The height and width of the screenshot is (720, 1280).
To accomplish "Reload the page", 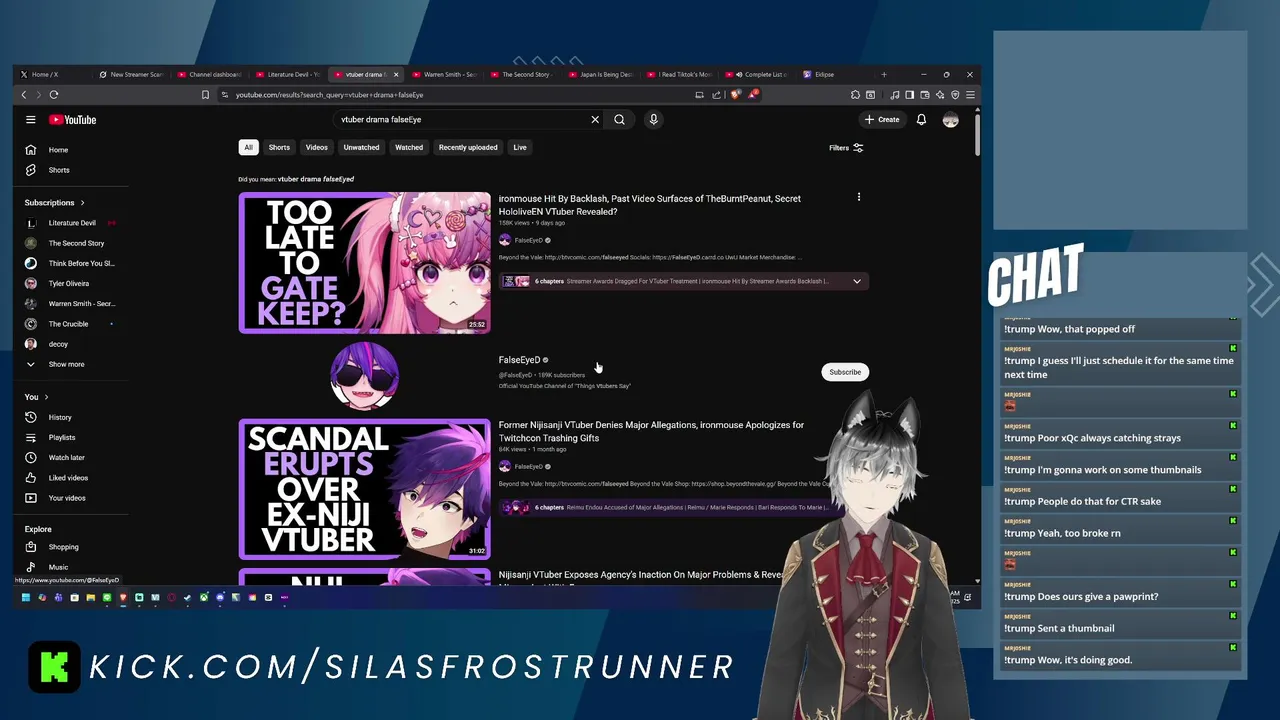I will pyautogui.click(x=54, y=95).
